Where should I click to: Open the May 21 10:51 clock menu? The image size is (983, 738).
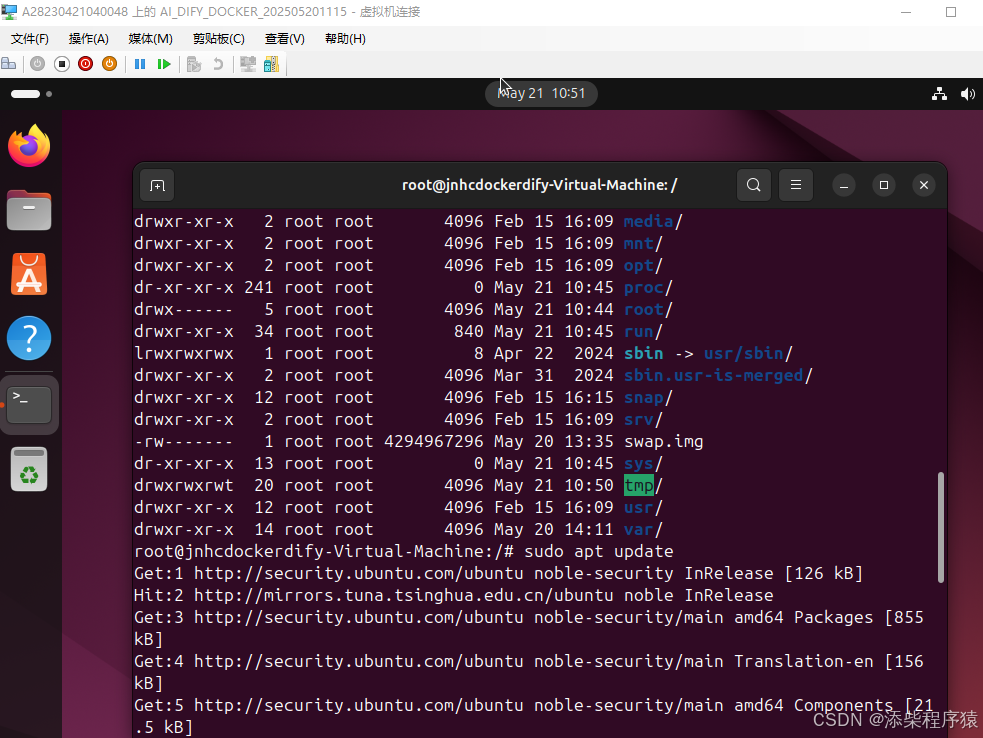click(x=541, y=93)
